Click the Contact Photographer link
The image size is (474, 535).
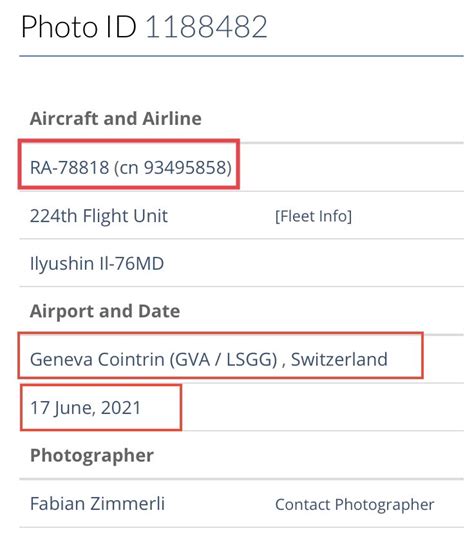(x=355, y=505)
